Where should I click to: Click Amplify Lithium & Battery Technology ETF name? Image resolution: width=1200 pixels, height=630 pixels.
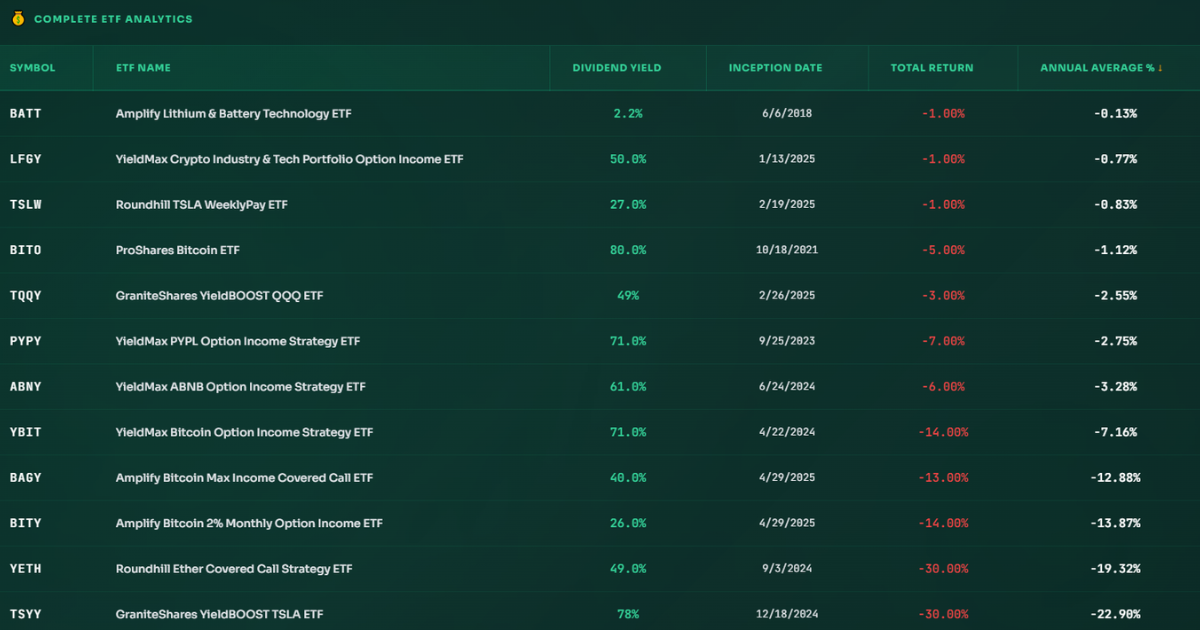coord(234,114)
